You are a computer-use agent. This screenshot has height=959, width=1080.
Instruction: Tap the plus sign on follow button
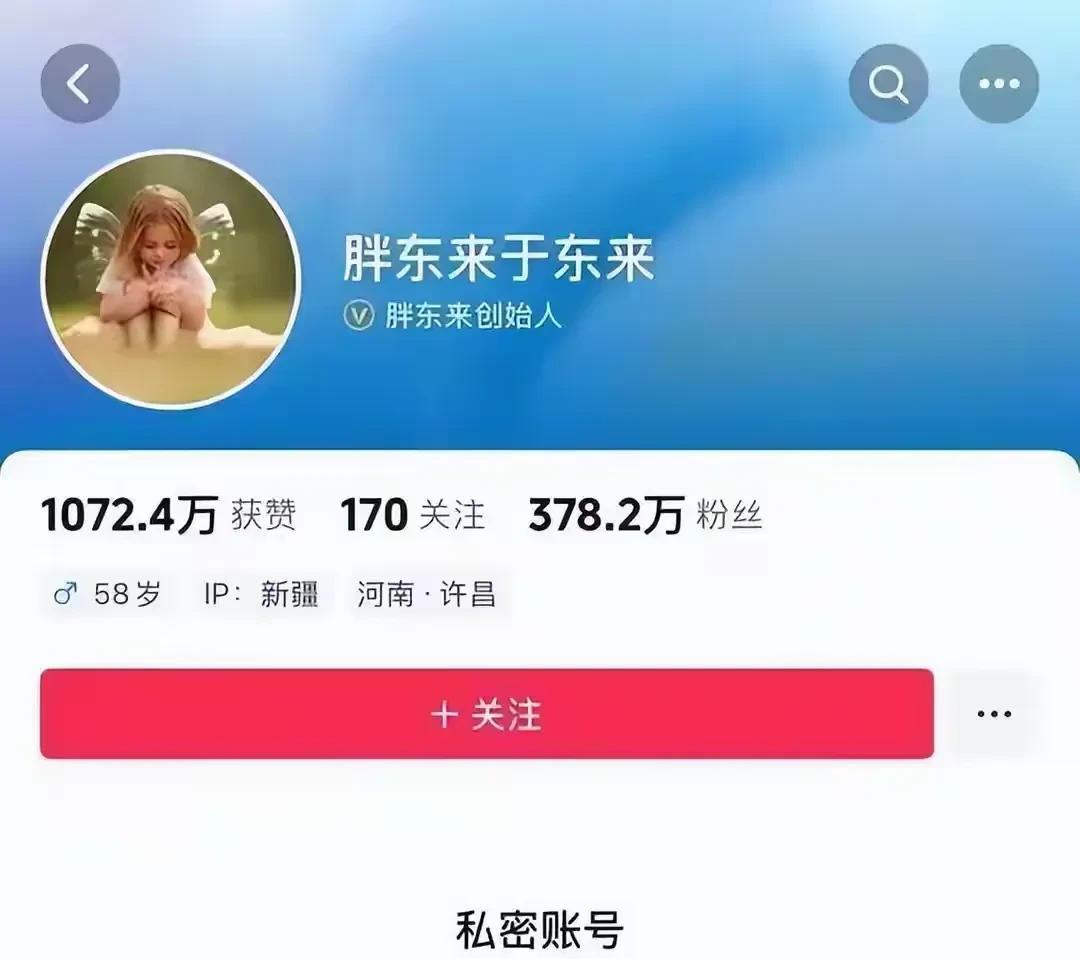click(444, 714)
